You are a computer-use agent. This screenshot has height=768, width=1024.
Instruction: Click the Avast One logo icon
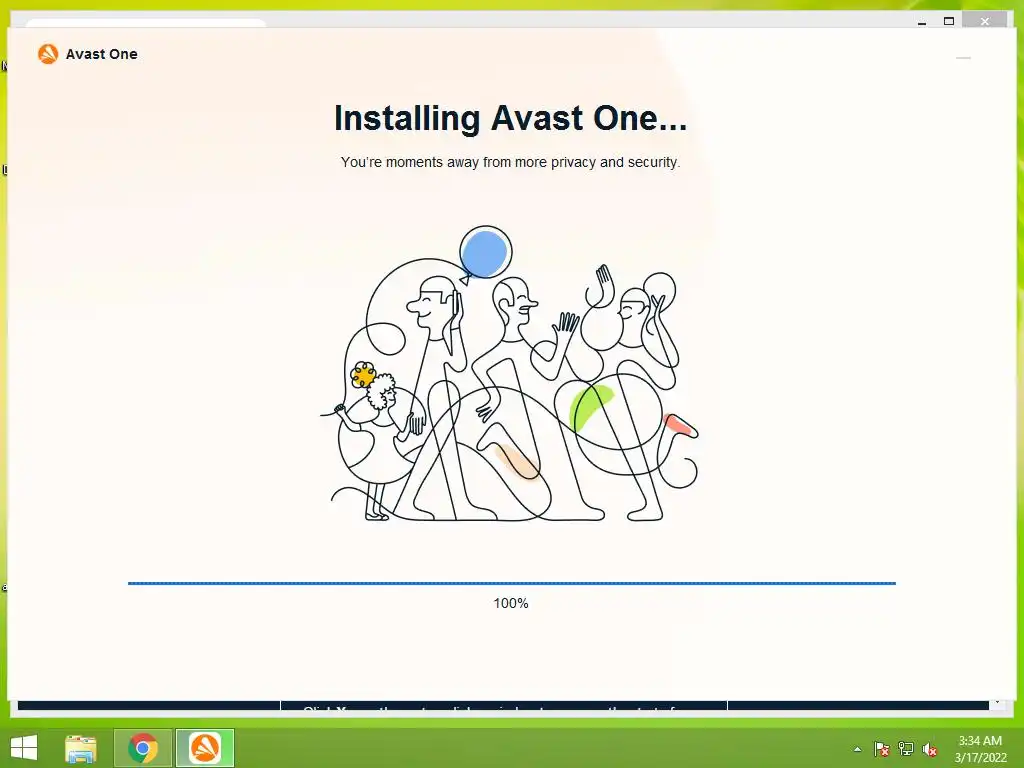48,54
